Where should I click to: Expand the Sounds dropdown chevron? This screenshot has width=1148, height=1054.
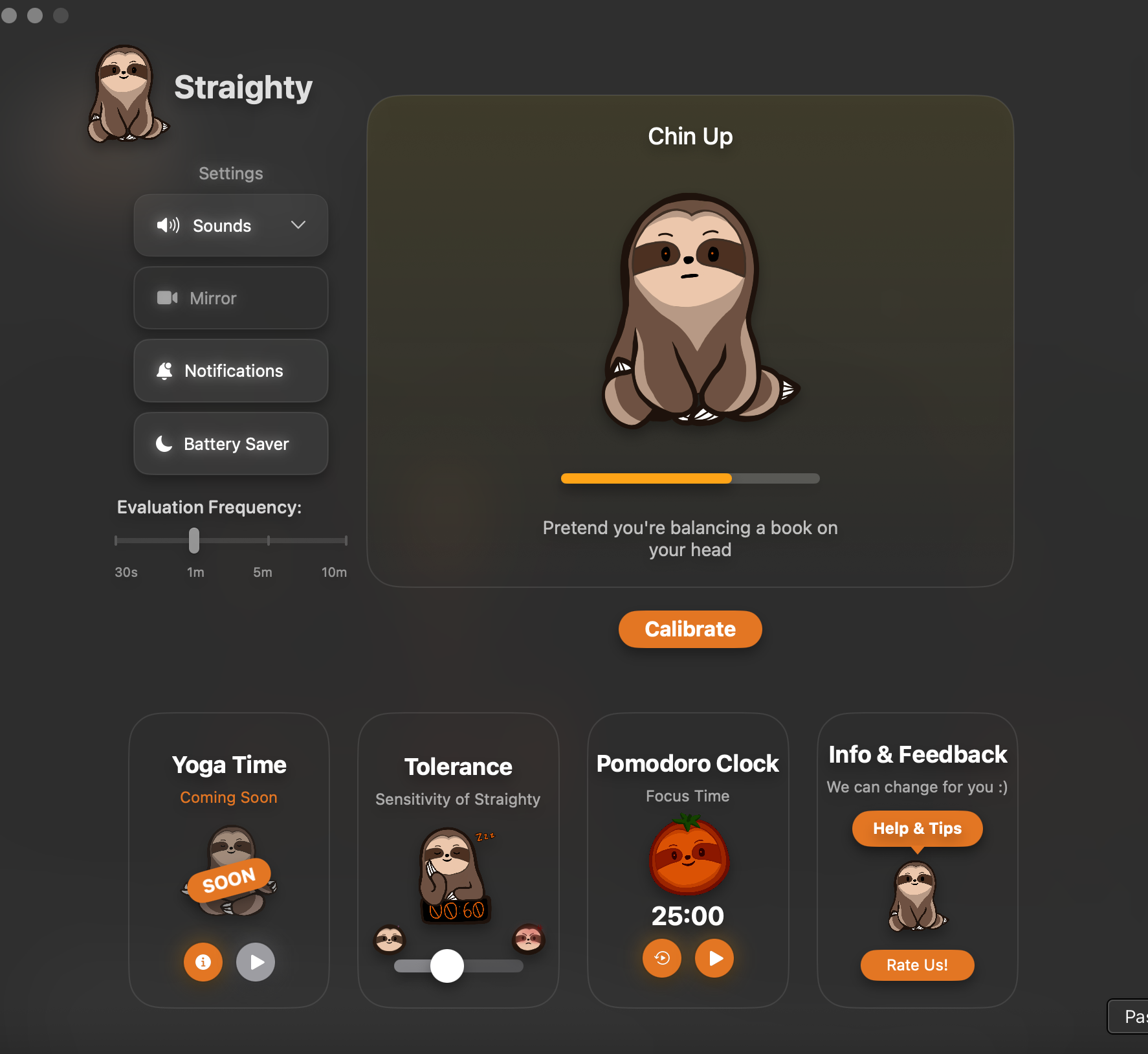point(298,225)
